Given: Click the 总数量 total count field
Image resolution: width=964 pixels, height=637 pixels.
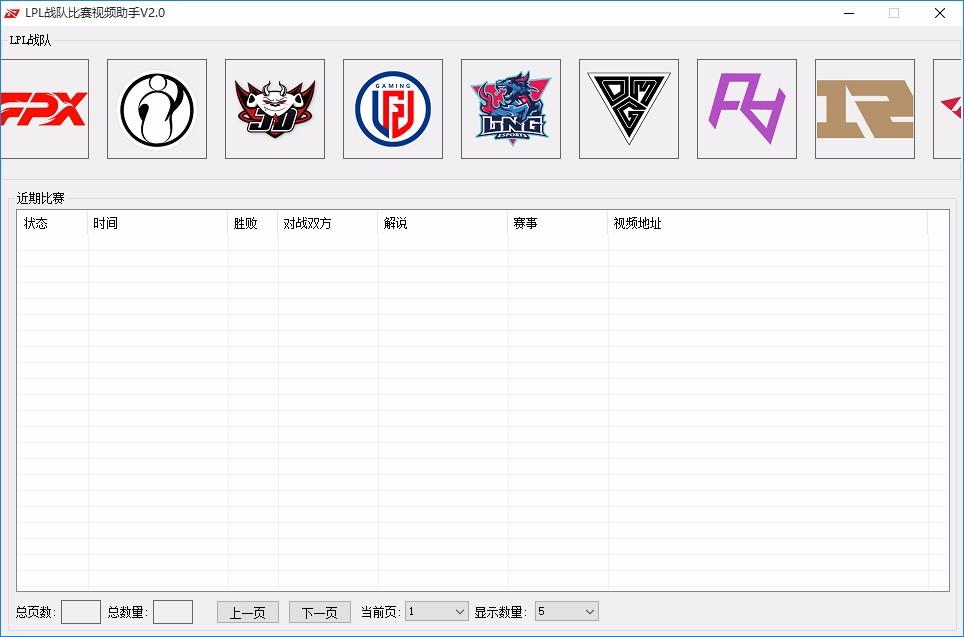Looking at the screenshot, I should coord(173,612).
